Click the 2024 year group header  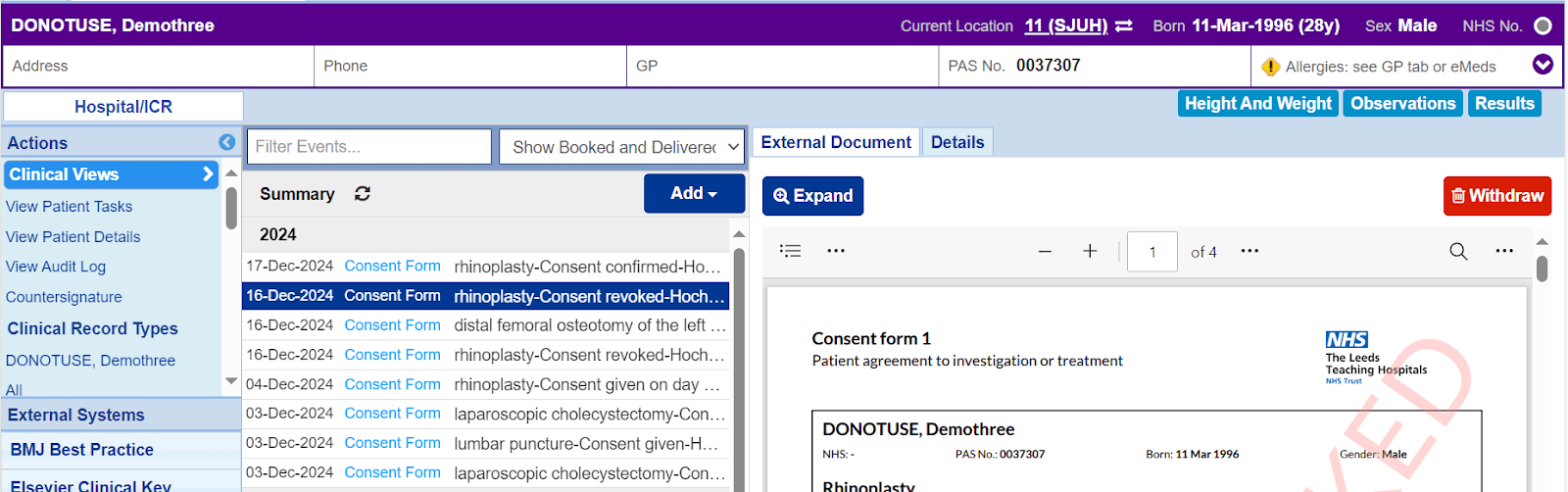pyautogui.click(x=277, y=235)
